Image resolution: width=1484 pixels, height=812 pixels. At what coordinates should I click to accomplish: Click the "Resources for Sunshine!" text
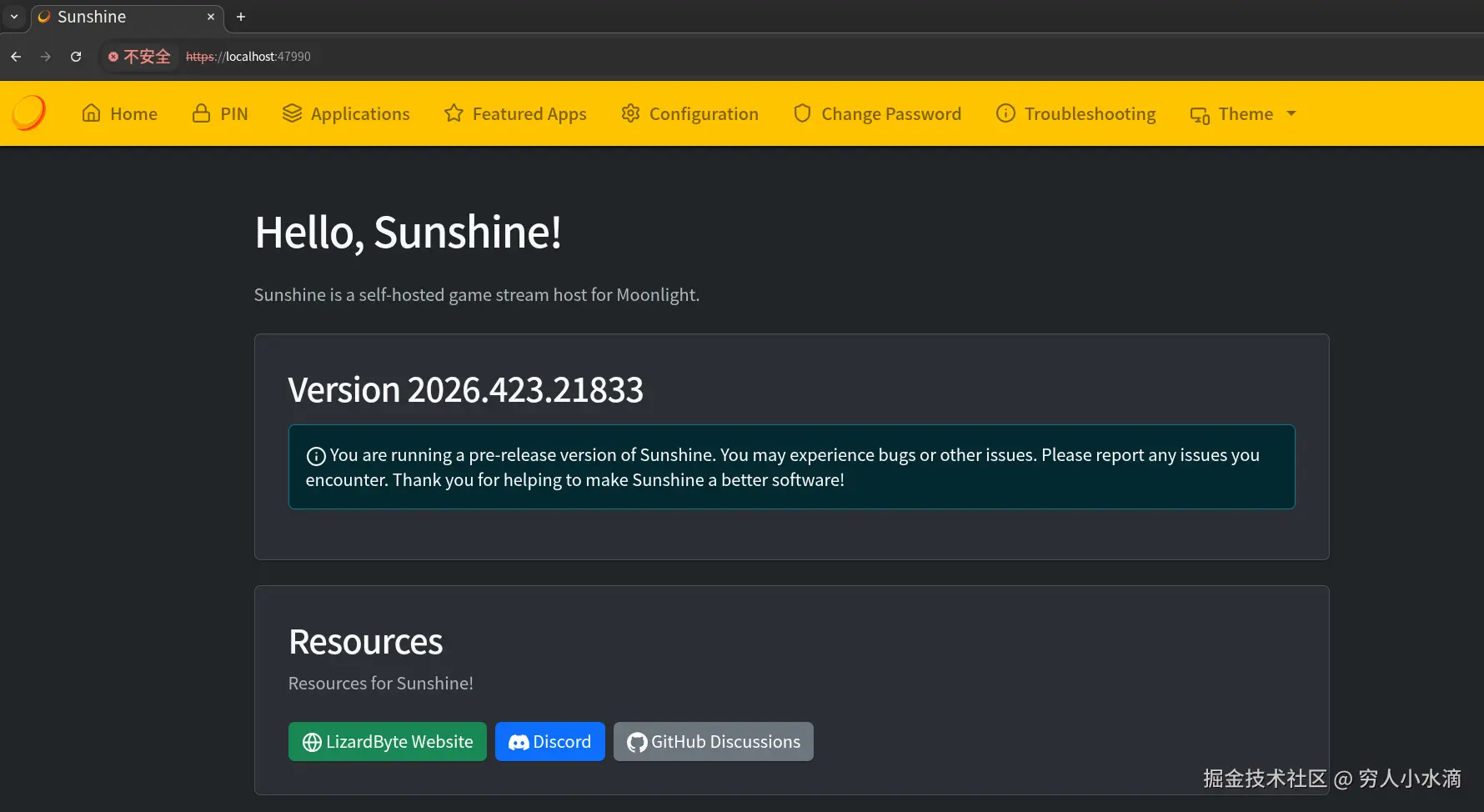381,684
